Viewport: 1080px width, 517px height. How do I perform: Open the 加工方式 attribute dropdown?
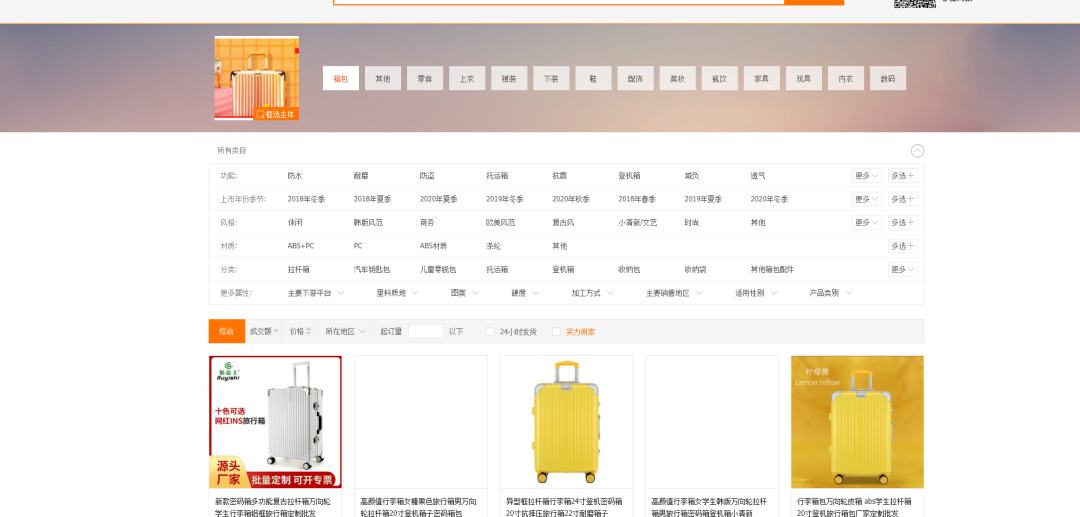[592, 293]
